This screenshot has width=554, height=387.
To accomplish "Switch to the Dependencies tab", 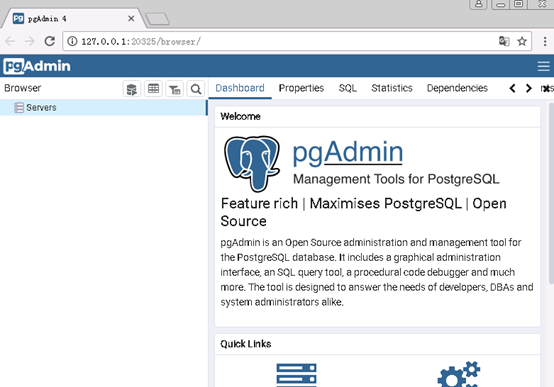I will coord(457,88).
